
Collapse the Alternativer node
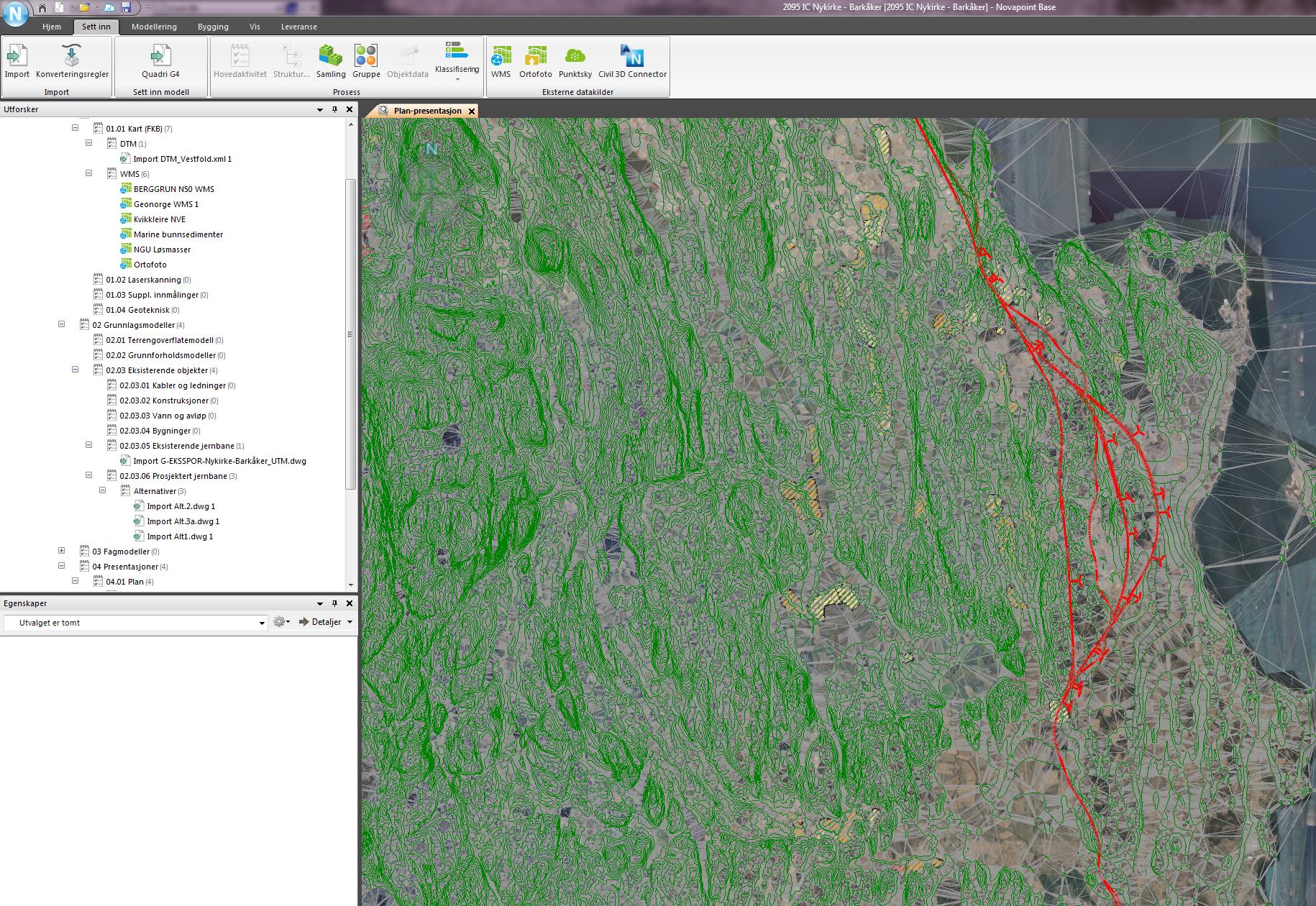pyautogui.click(x=103, y=490)
